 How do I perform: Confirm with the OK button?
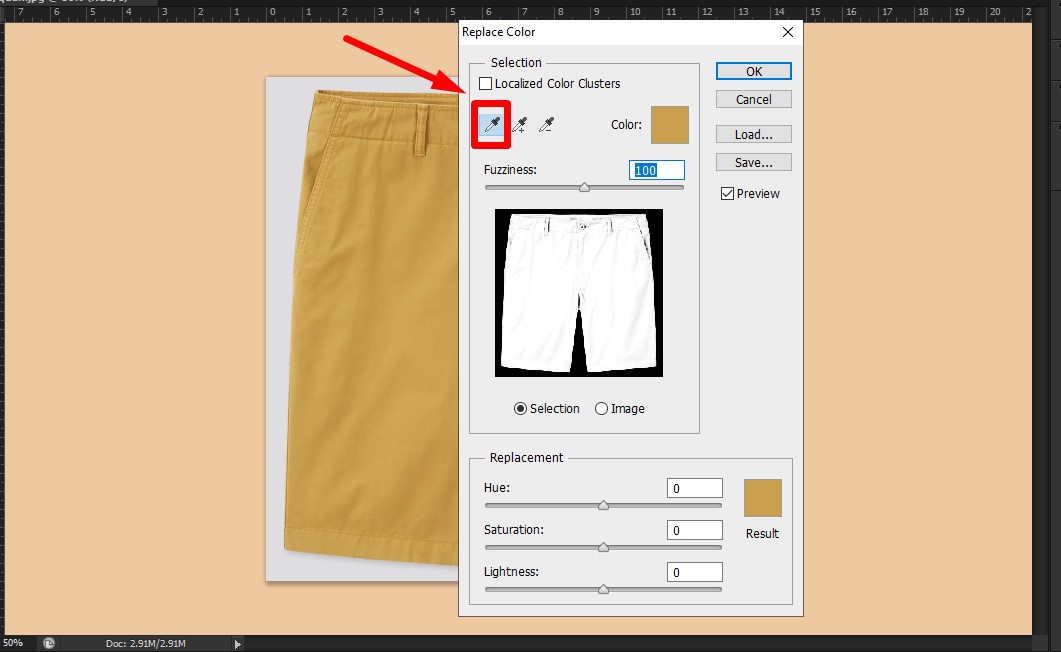pyautogui.click(x=752, y=70)
